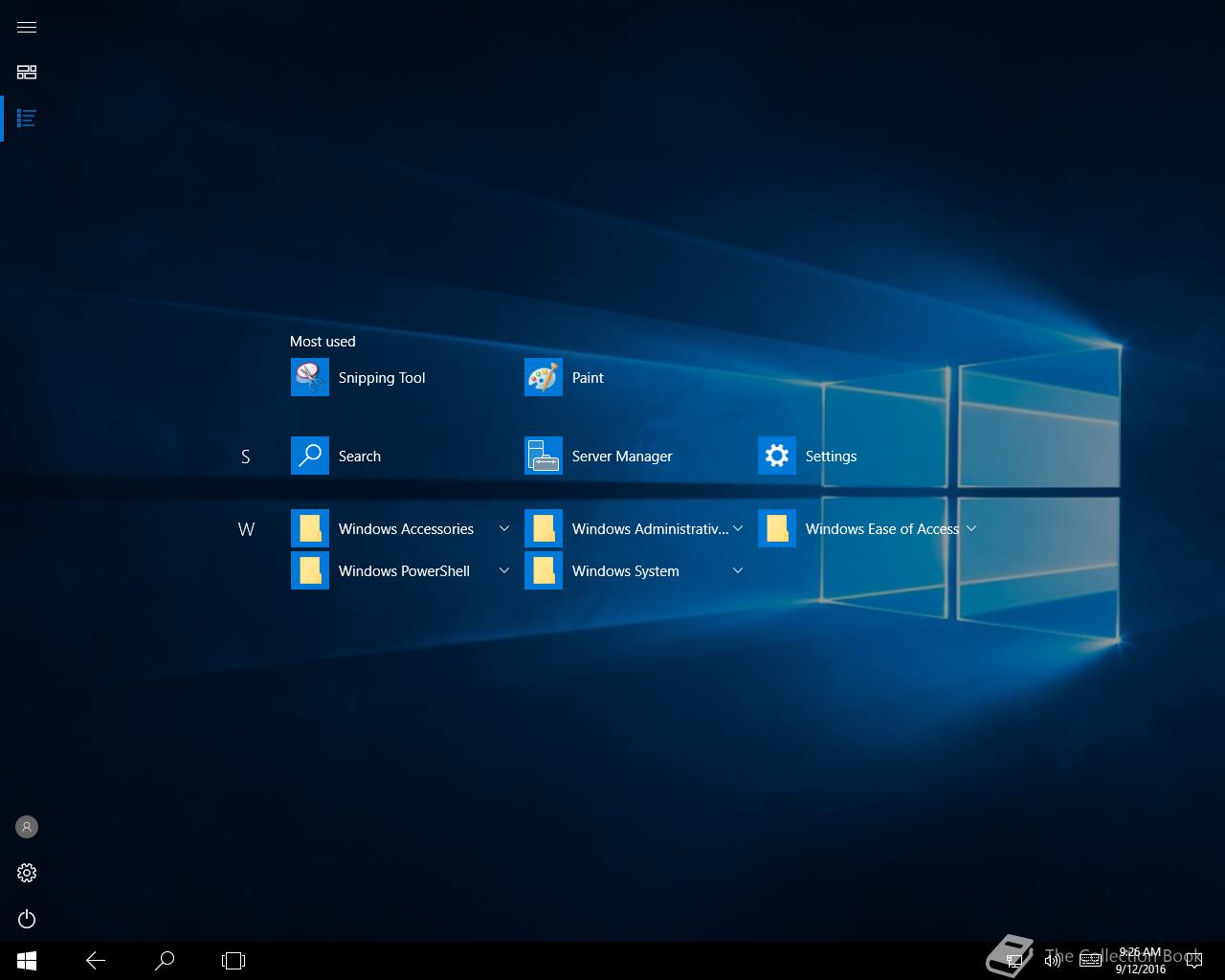Open Settings app tile icon
Image resolution: width=1225 pixels, height=980 pixels.
(x=777, y=456)
